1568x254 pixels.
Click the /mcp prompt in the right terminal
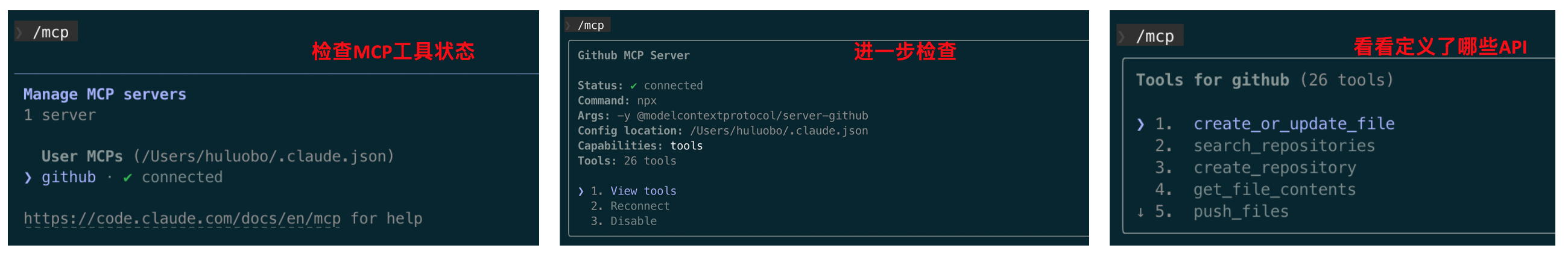(x=1155, y=37)
